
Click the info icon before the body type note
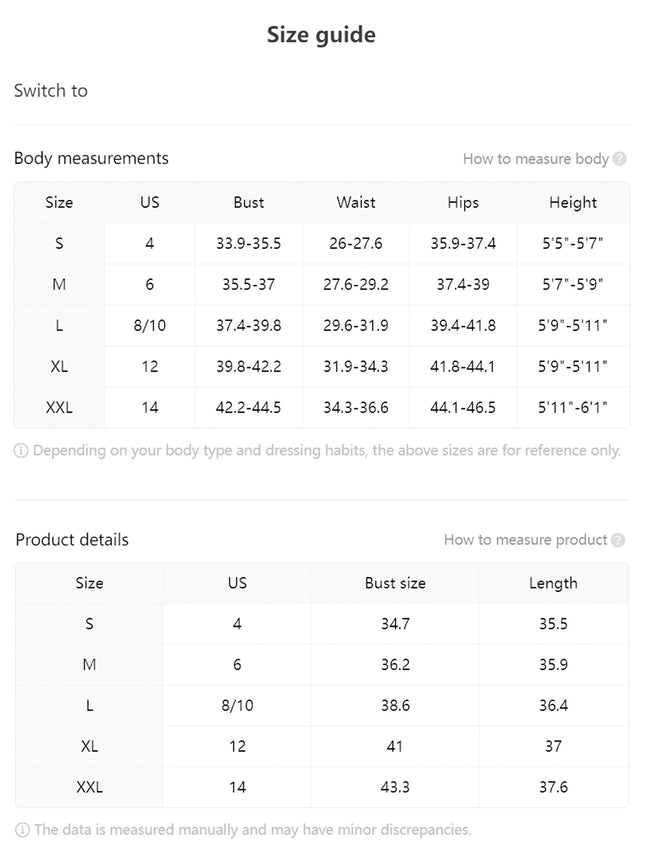21,451
